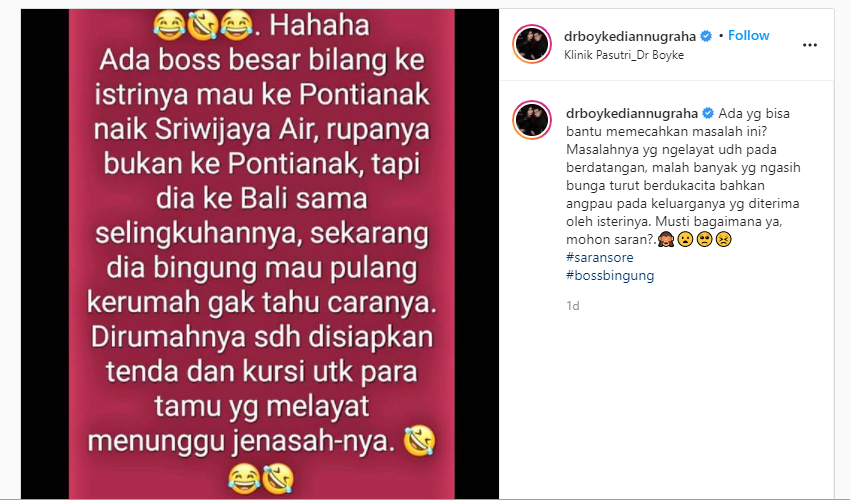Open the drboykediannugraha username in the caption
This screenshot has width=850, height=500.
tap(632, 113)
